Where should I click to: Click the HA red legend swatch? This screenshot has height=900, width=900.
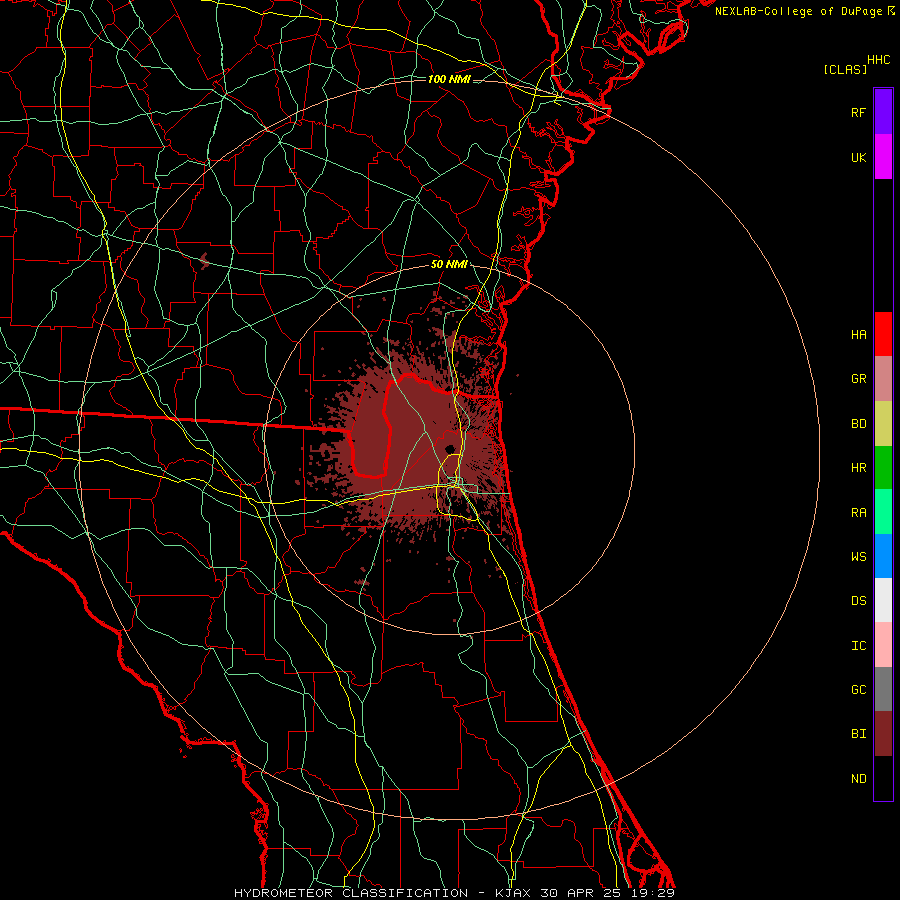(x=883, y=334)
